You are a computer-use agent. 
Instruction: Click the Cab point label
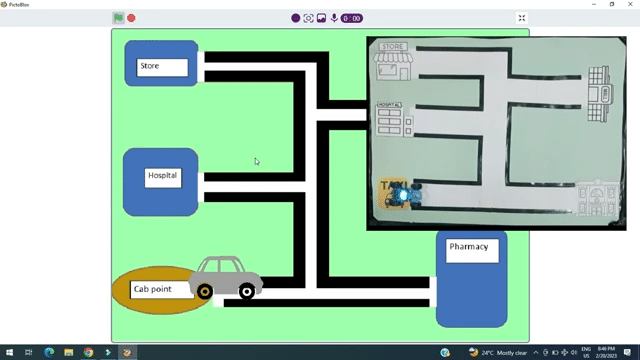162,289
